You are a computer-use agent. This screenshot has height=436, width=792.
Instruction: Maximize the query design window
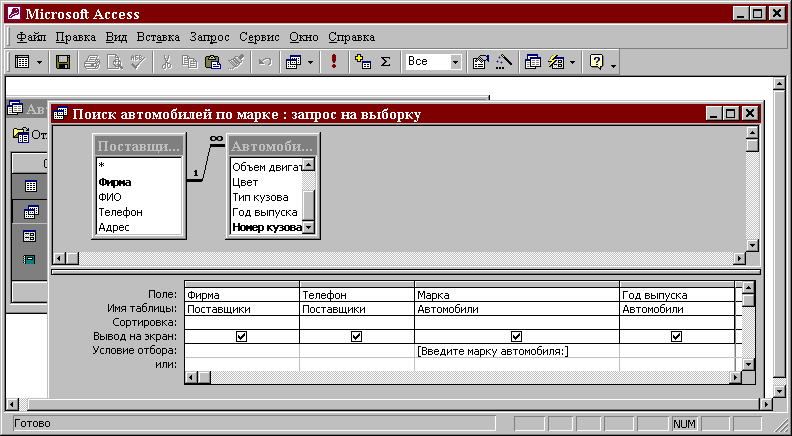[x=731, y=114]
